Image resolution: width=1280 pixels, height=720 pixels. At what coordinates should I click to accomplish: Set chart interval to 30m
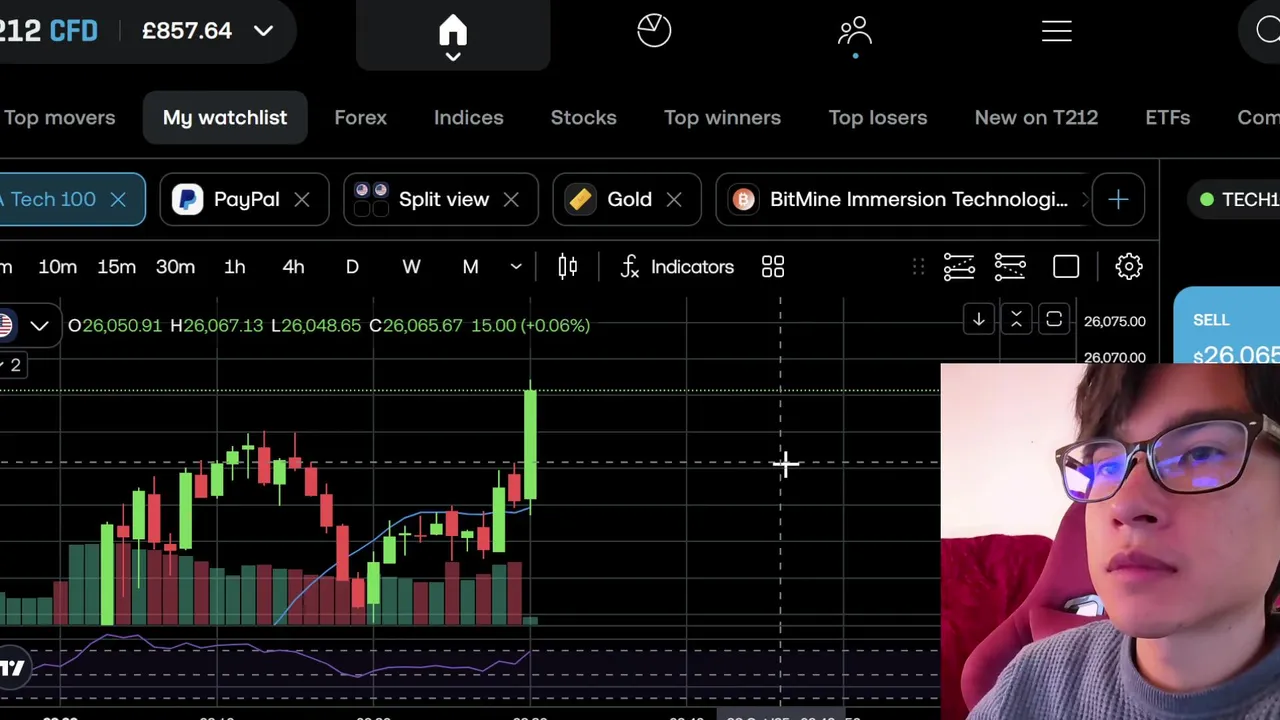175,267
